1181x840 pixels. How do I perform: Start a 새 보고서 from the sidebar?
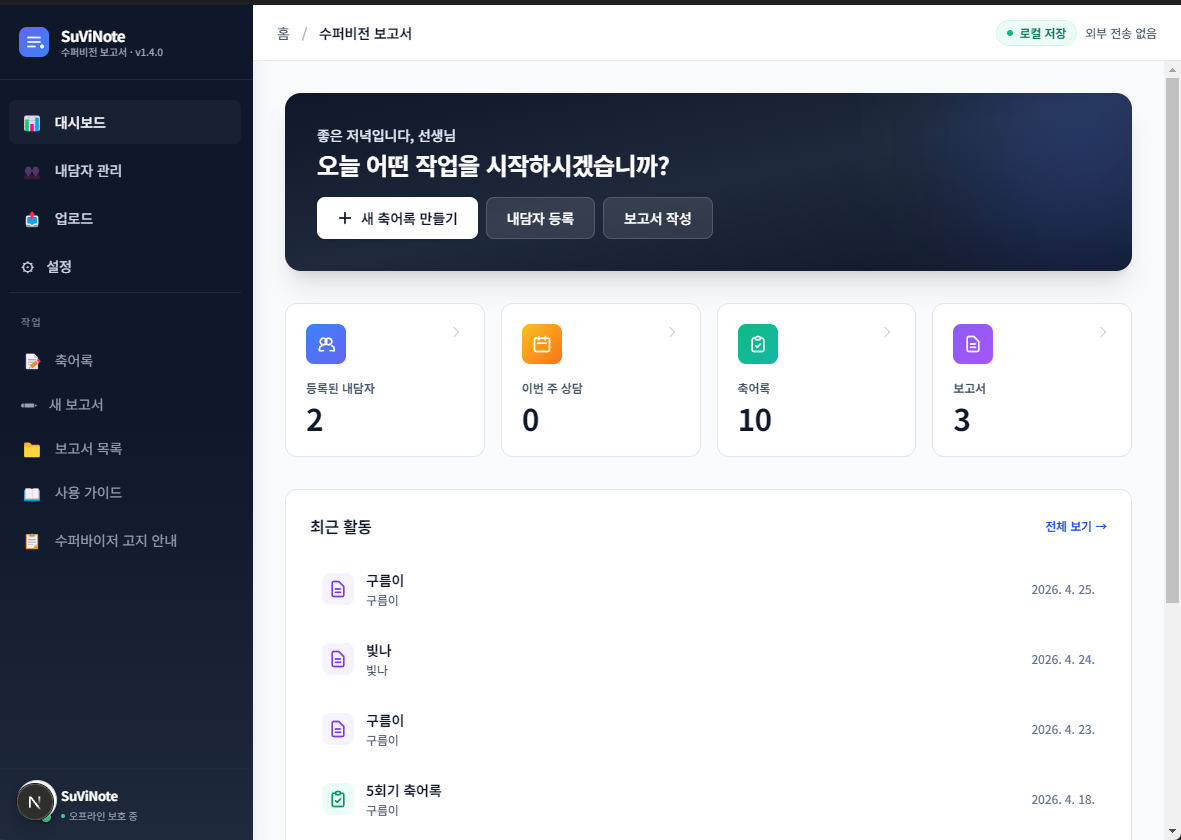pyautogui.click(x=74, y=405)
